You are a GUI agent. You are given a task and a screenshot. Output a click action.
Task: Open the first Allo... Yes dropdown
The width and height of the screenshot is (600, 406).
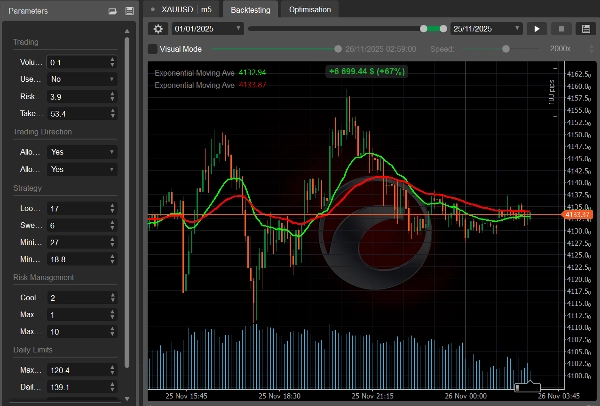click(82, 152)
